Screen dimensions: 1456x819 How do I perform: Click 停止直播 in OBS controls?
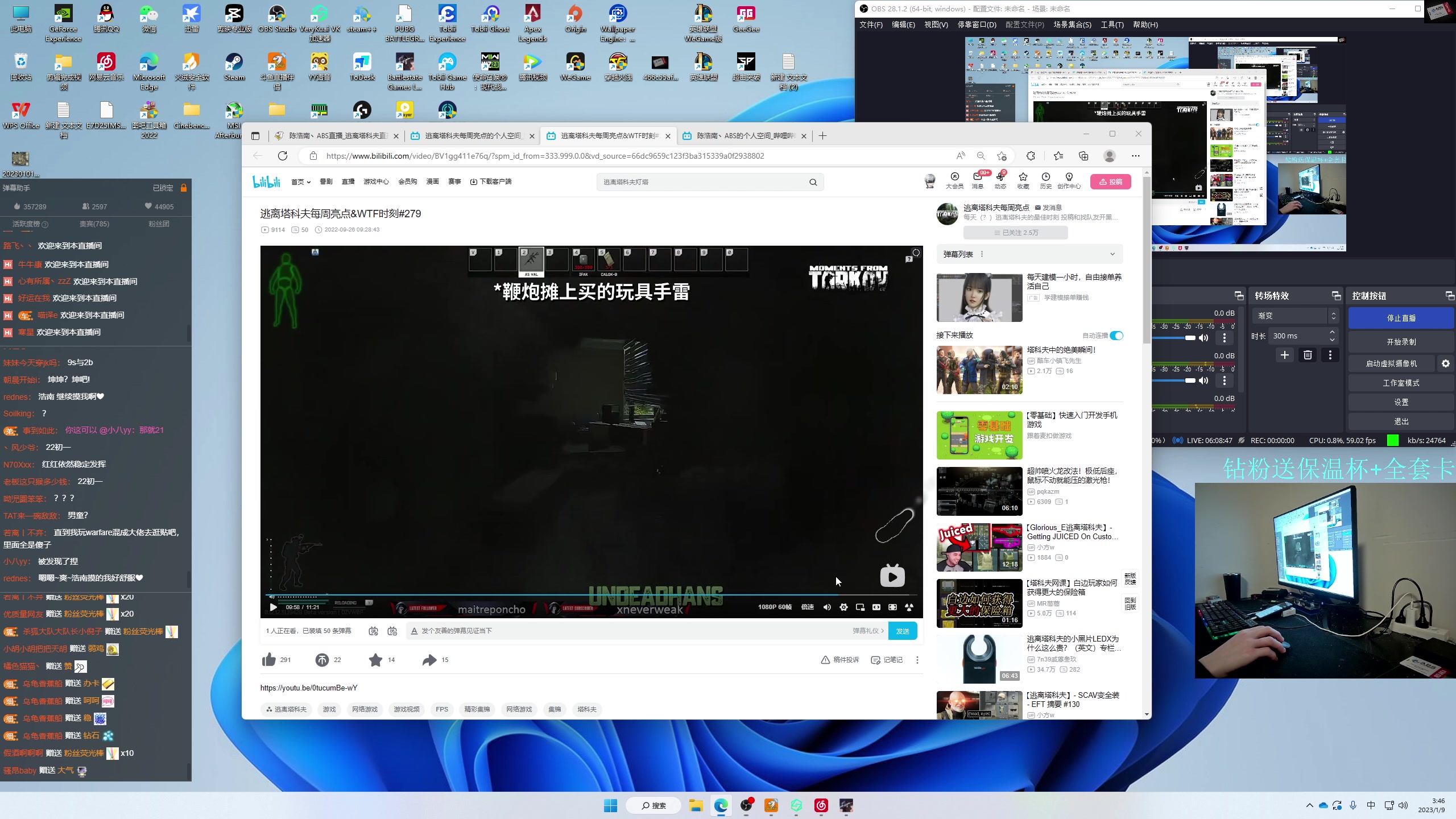(1401, 318)
